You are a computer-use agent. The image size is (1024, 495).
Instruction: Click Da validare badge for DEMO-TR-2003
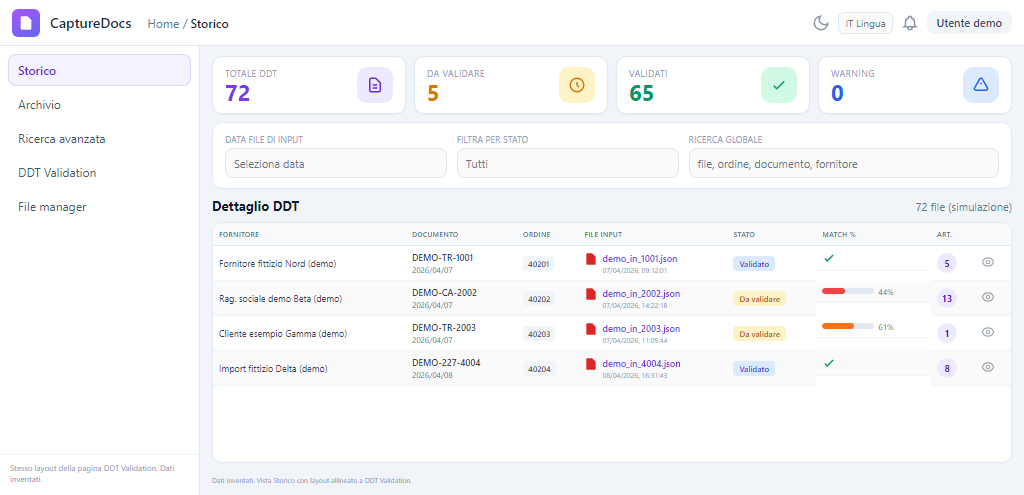[759, 334]
